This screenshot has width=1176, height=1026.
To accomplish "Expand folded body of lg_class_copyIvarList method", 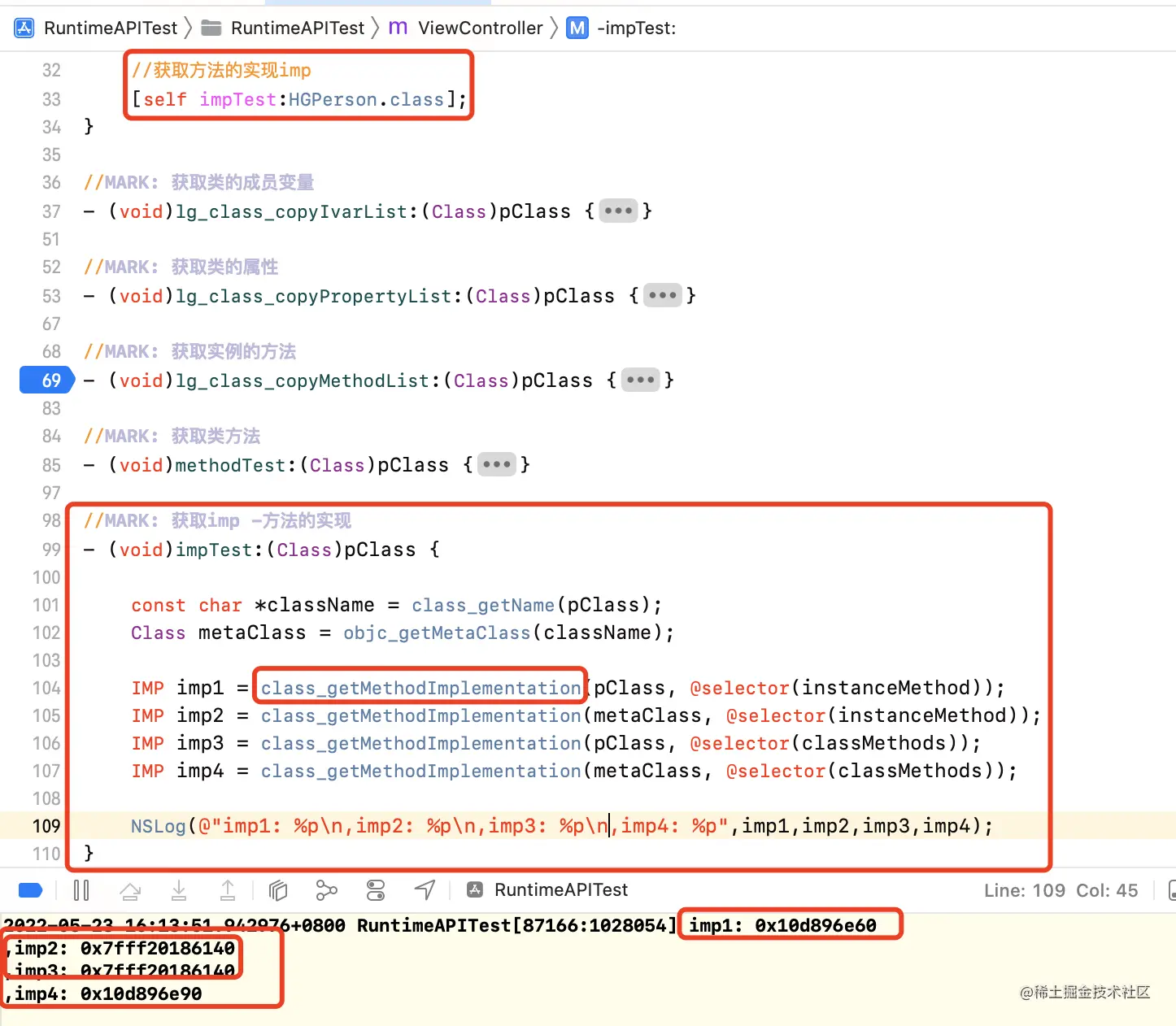I will click(x=618, y=211).
